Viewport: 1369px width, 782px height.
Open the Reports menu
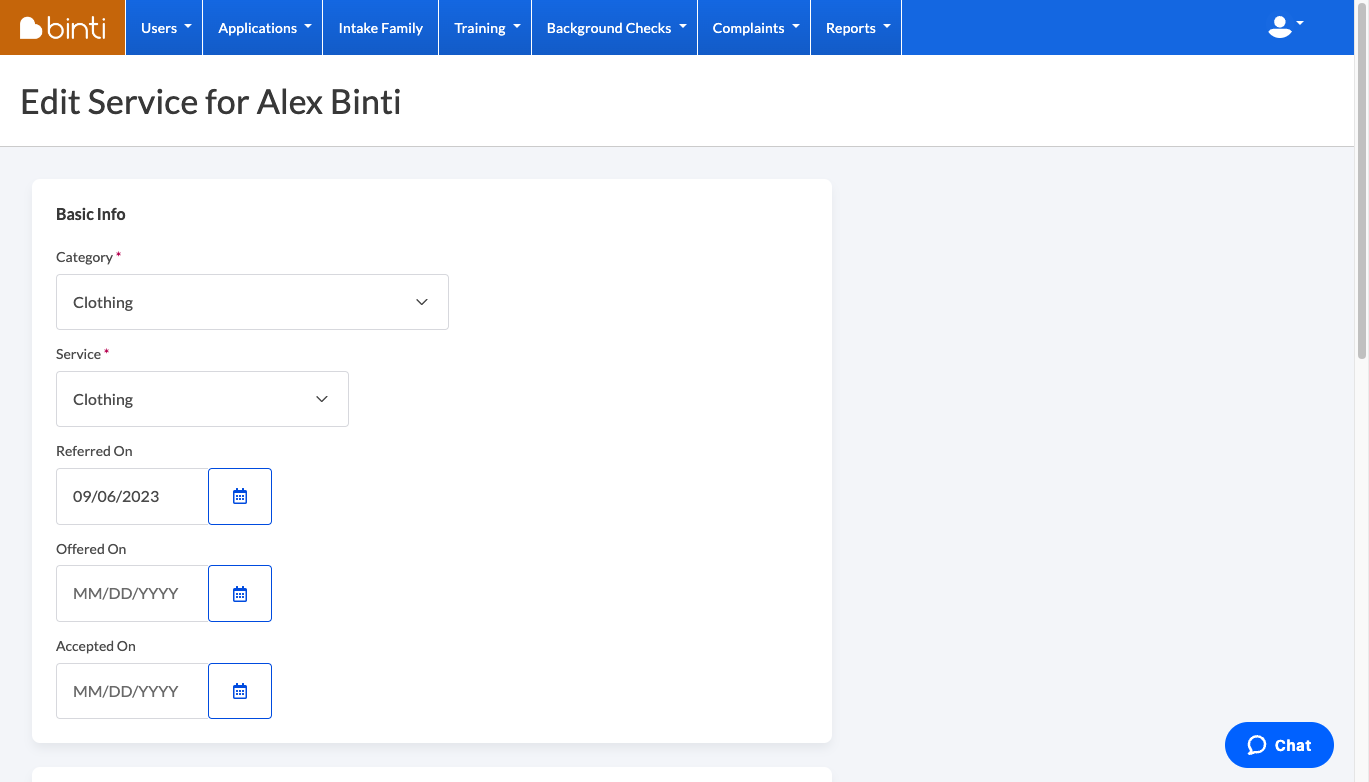857,28
